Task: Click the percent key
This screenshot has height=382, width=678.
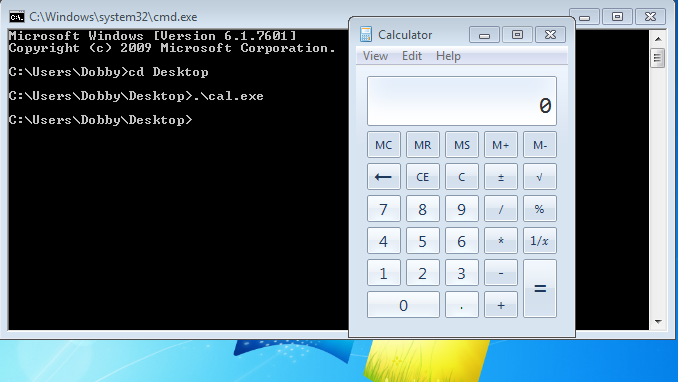Action: 540,209
